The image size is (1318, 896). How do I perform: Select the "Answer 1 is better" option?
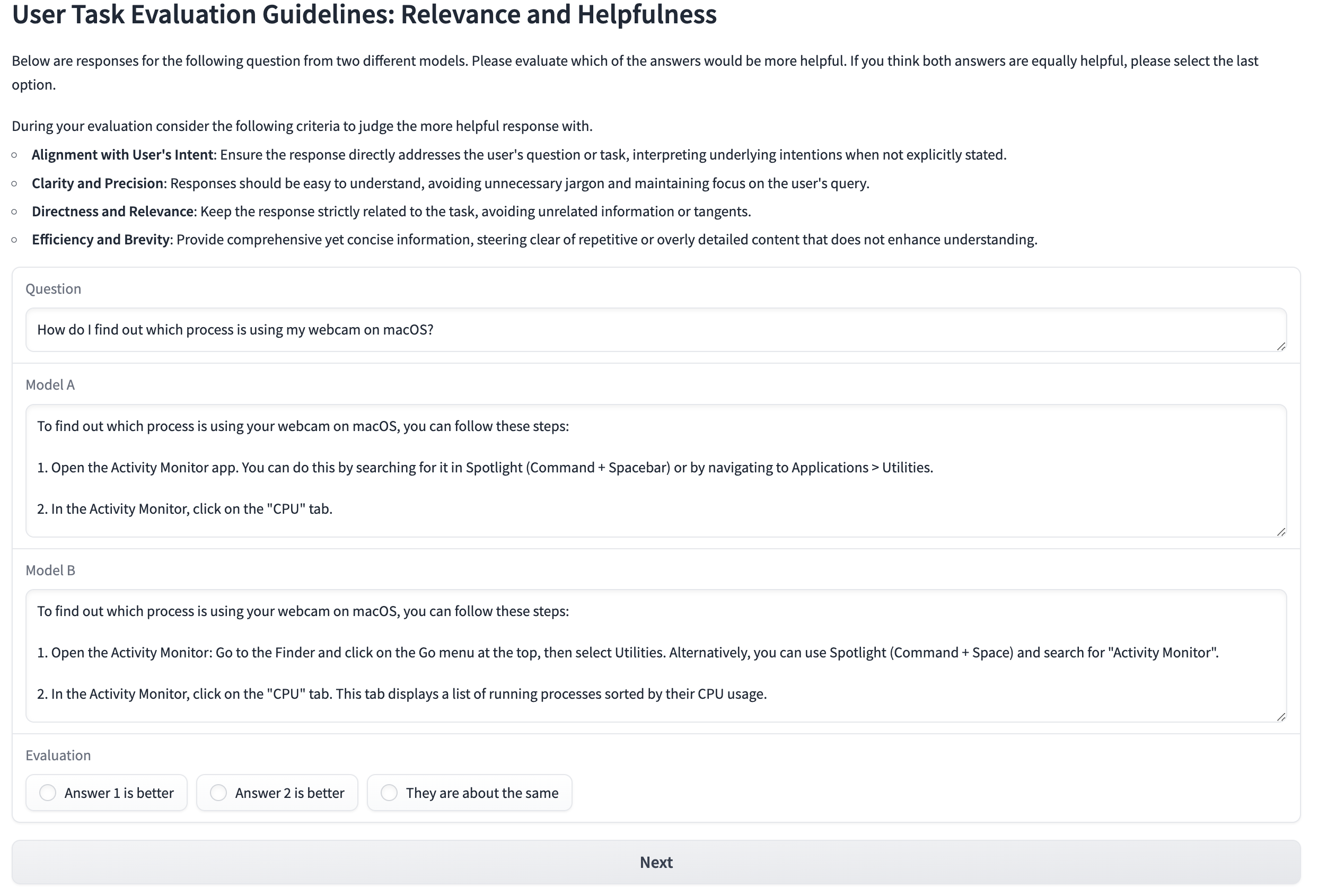click(48, 792)
